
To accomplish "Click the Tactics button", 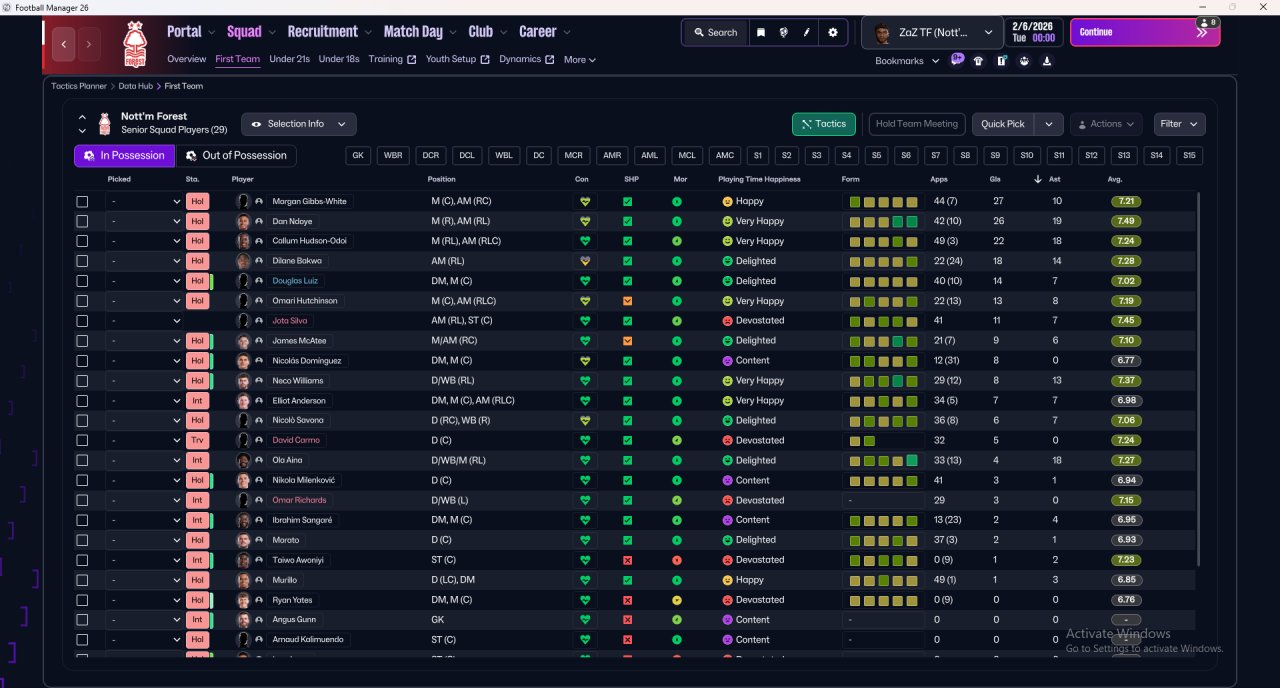I will [x=823, y=124].
